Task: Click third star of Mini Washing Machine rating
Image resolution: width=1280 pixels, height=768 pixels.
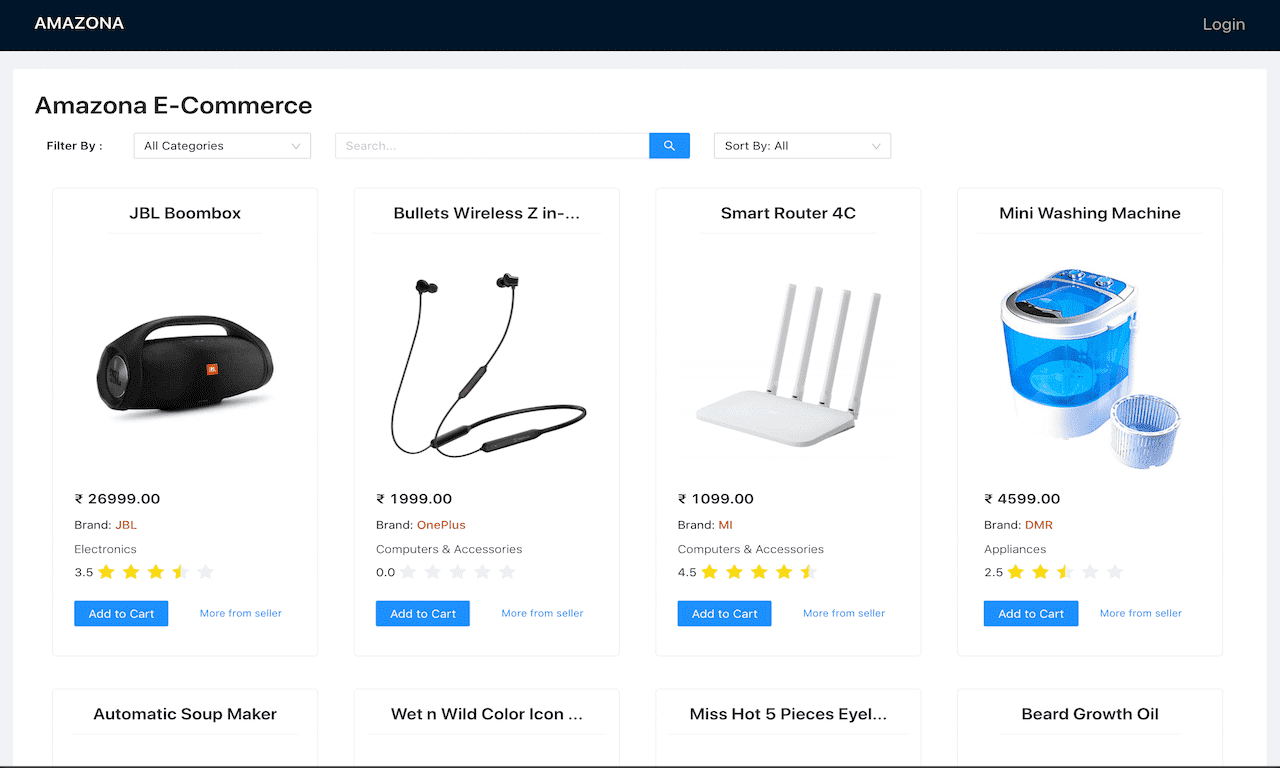Action: (1065, 572)
